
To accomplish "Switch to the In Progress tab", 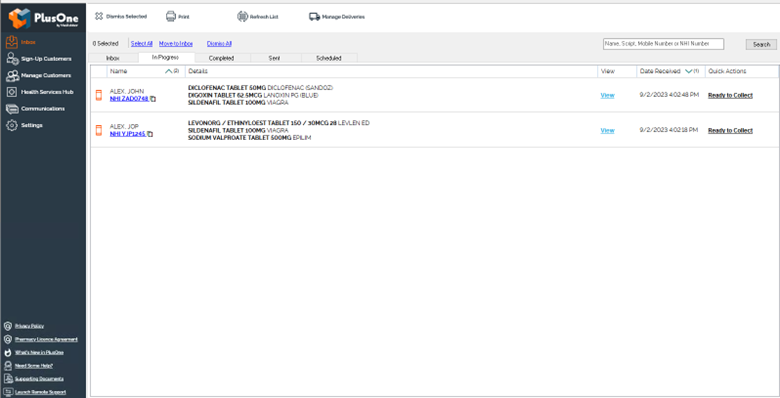I will (166, 58).
